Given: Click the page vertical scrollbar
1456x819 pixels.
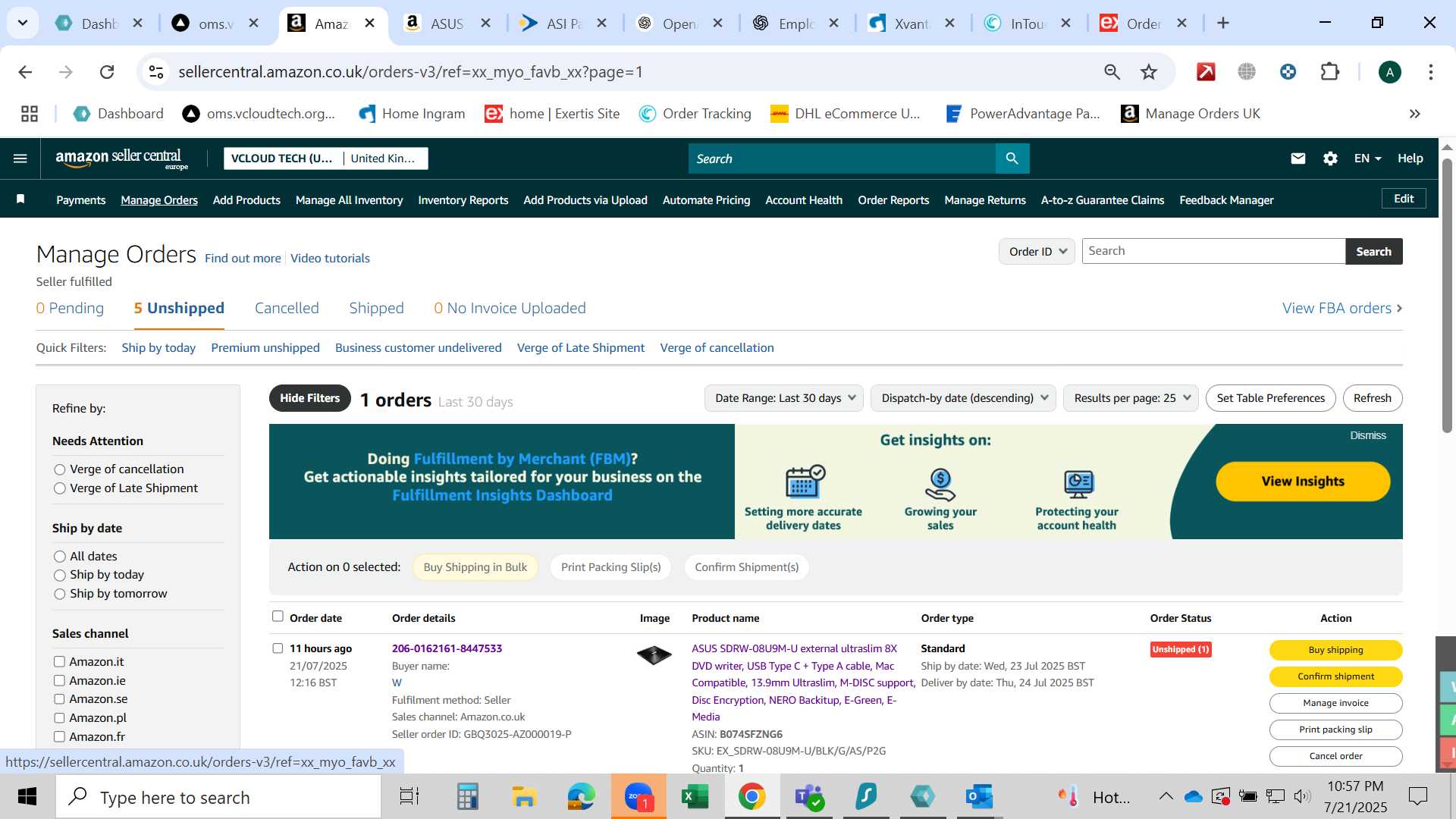Looking at the screenshot, I should pyautogui.click(x=1447, y=296).
